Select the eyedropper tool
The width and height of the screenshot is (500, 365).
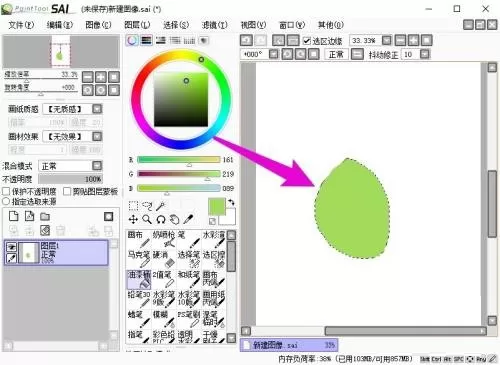click(188, 219)
